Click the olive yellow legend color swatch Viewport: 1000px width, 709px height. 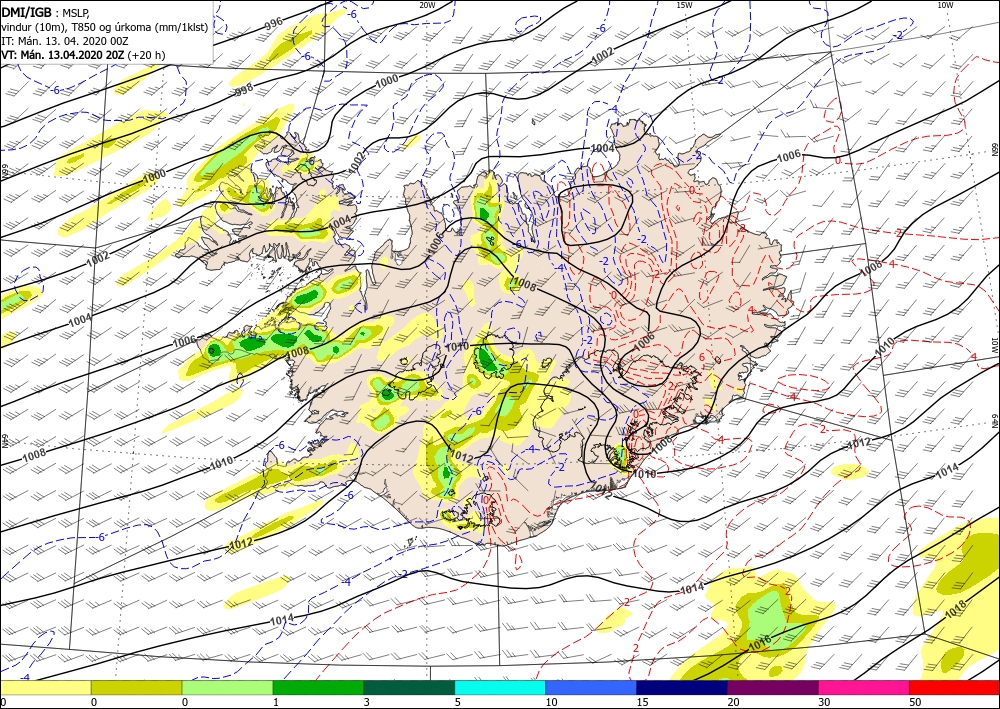pos(136,687)
